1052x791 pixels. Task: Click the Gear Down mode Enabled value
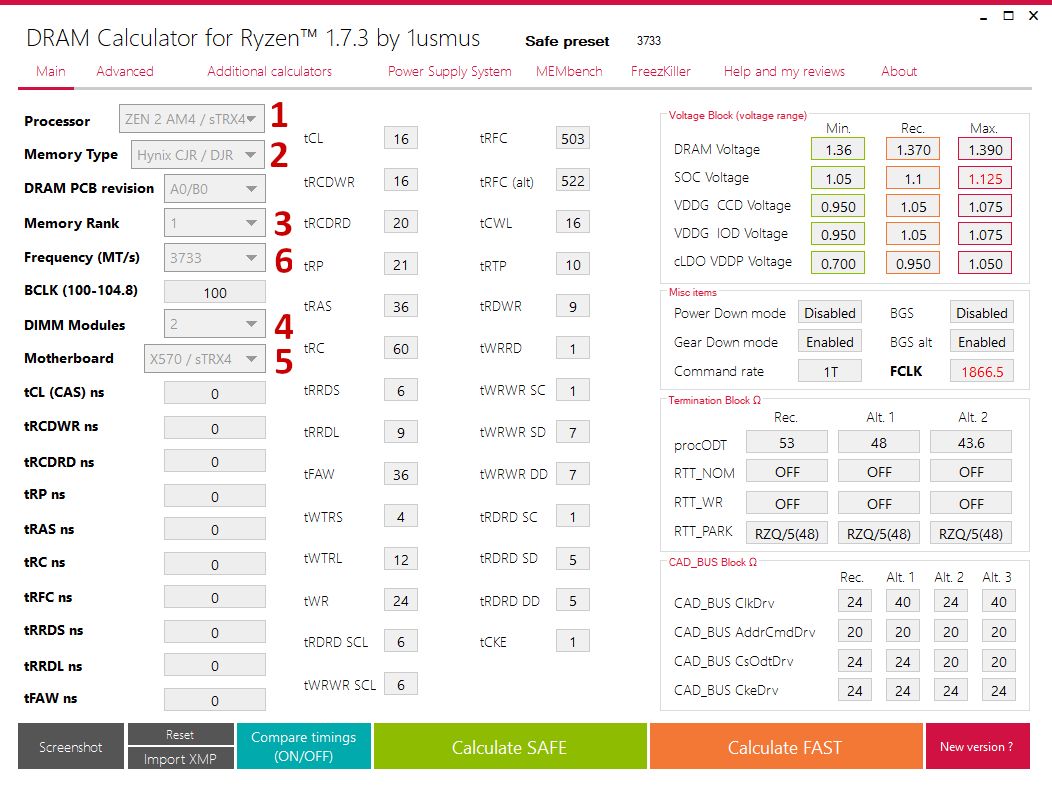(x=830, y=342)
